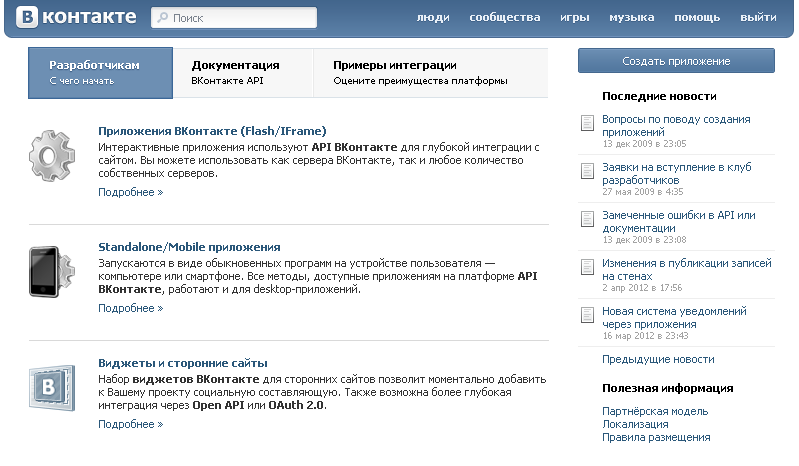Click Подробнее under Виджеты section
The image size is (799, 466).
[130, 424]
